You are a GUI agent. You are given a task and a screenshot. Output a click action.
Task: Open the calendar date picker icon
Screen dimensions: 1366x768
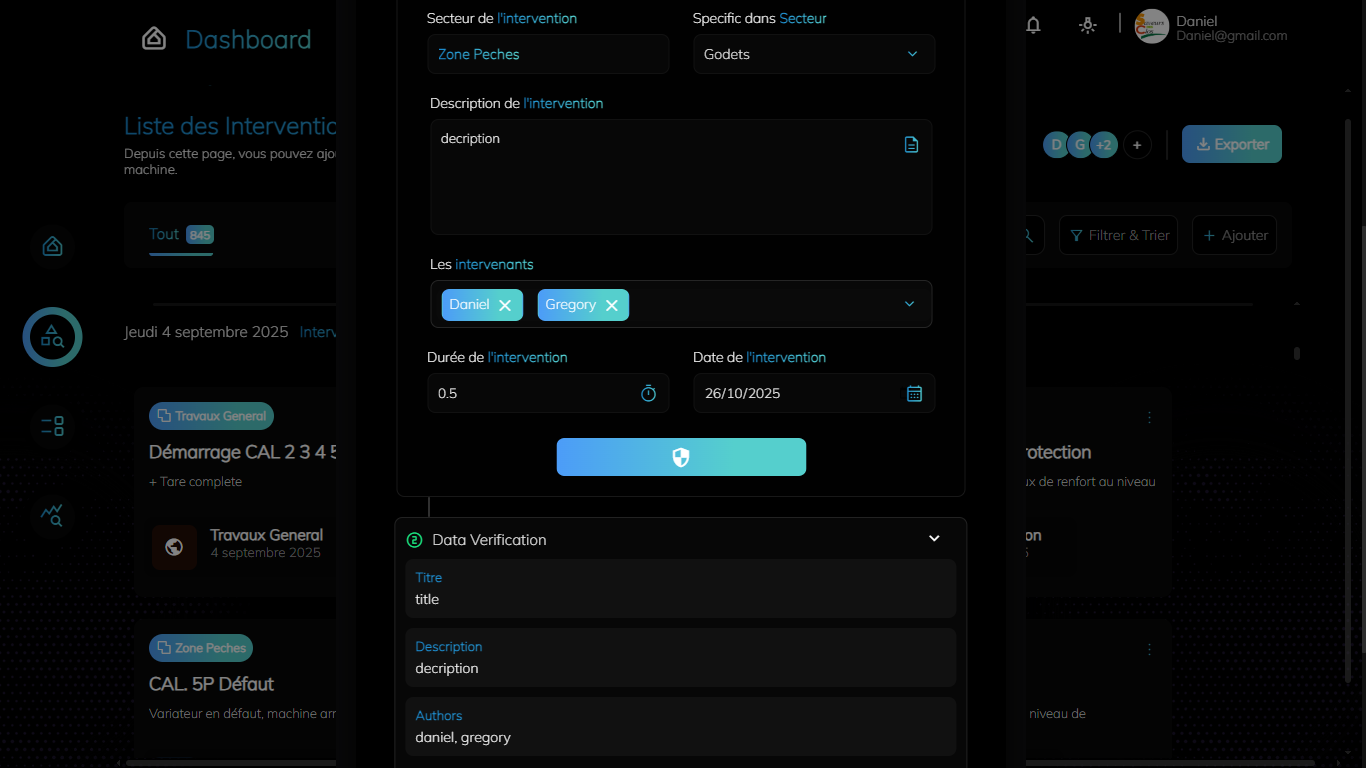(914, 394)
